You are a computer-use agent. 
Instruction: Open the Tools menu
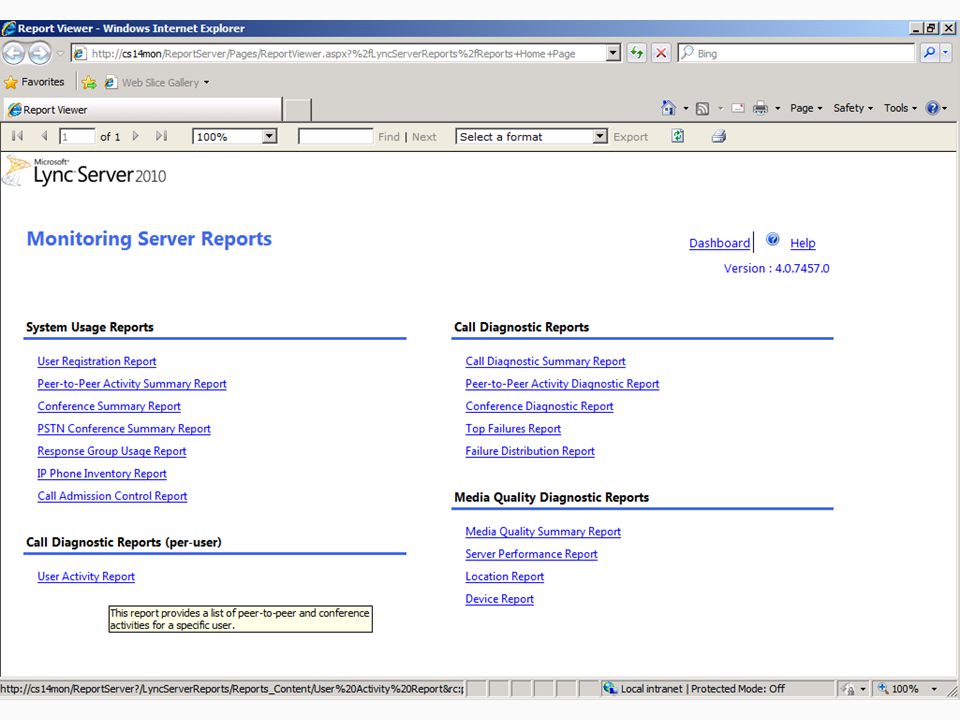click(900, 108)
